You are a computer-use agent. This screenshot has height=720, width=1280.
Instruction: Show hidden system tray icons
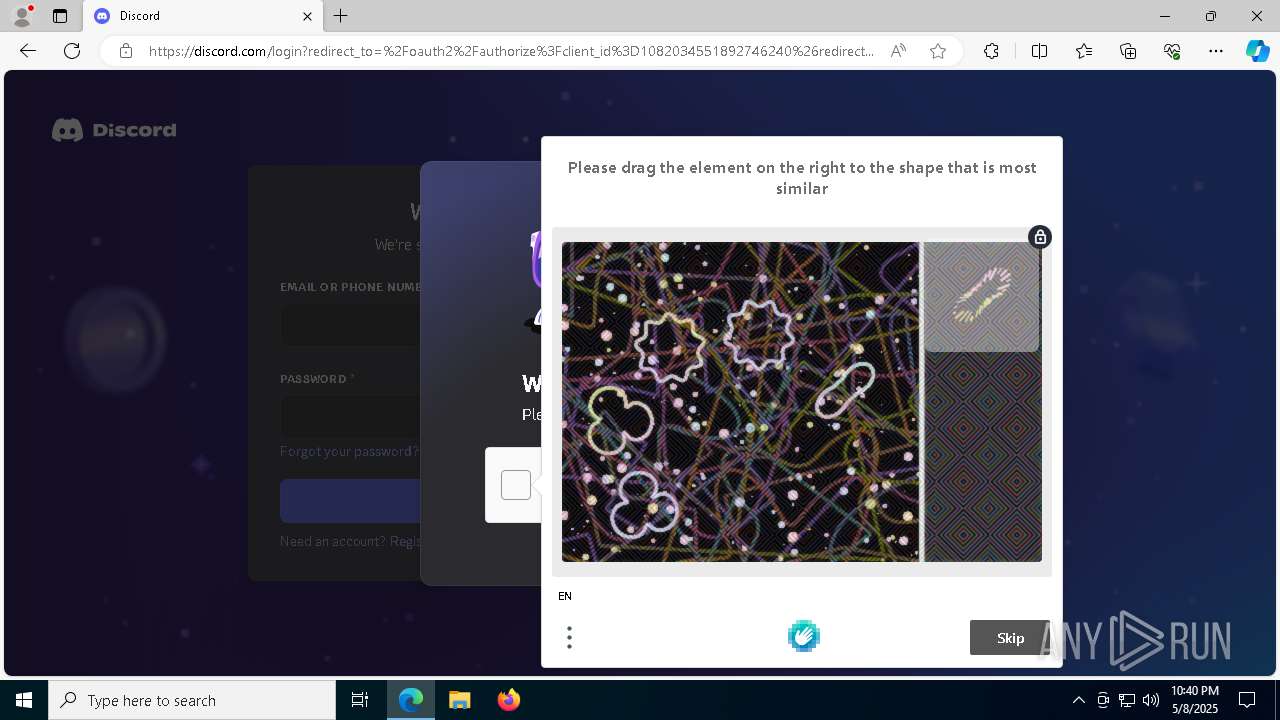coord(1078,700)
